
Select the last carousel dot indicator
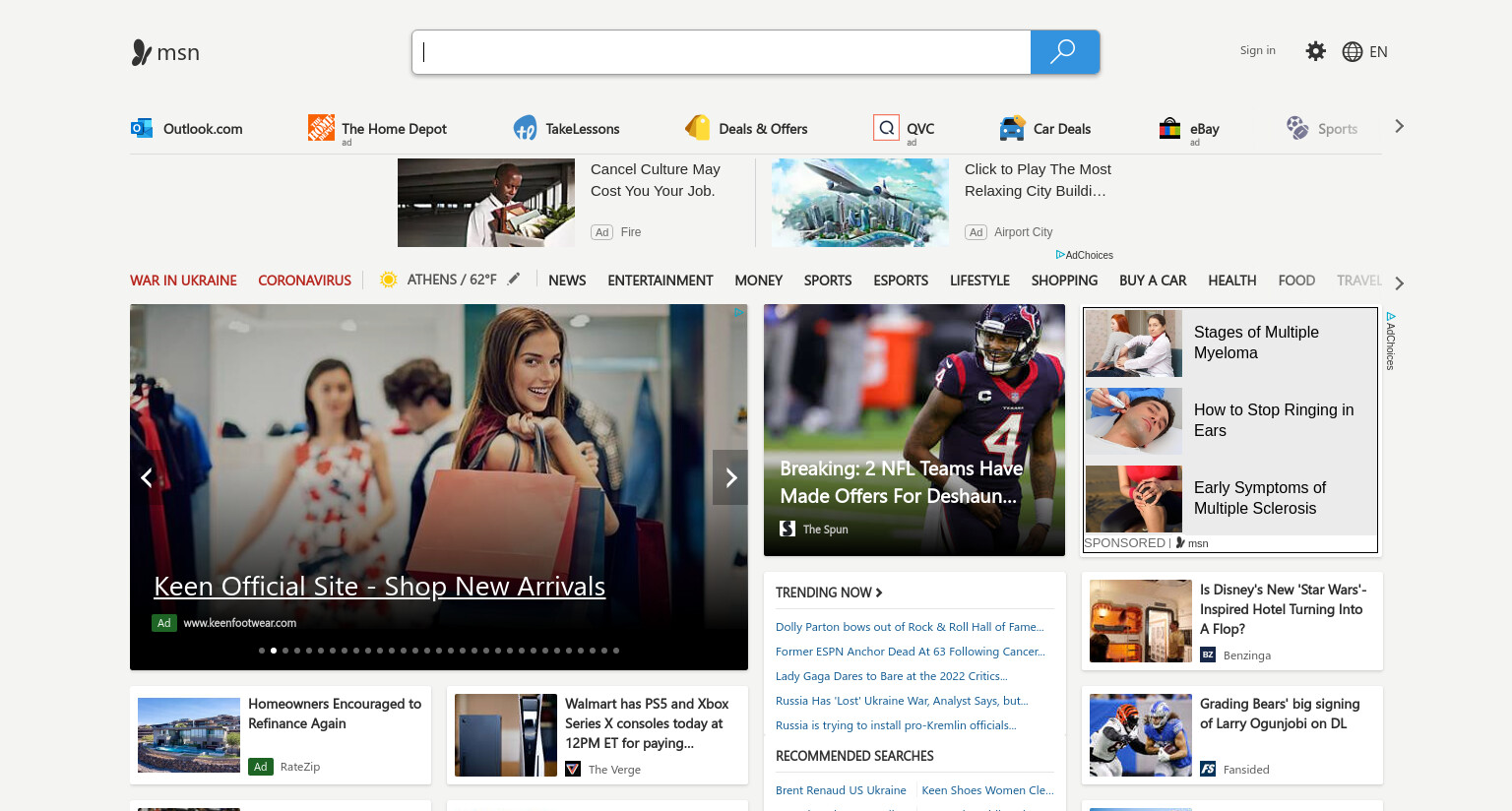coord(616,651)
